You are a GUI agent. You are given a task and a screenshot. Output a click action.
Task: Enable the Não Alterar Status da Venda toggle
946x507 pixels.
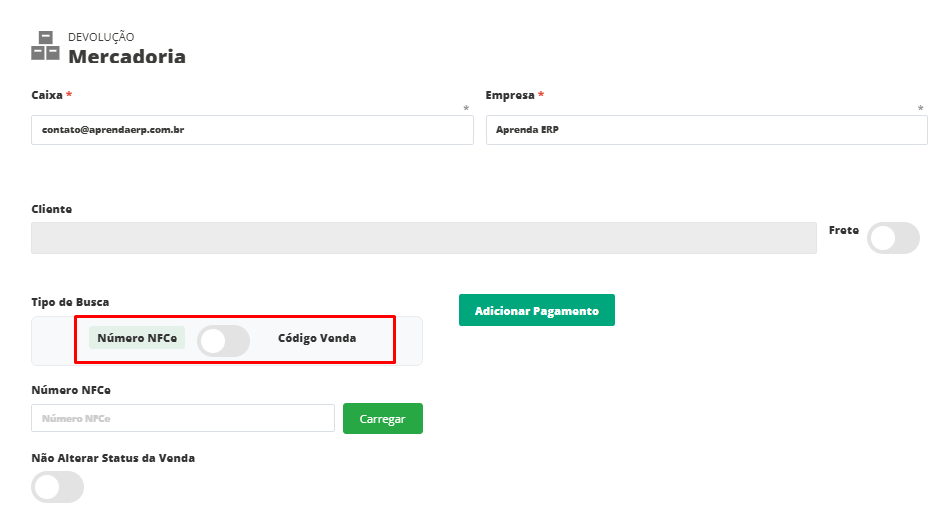click(58, 487)
